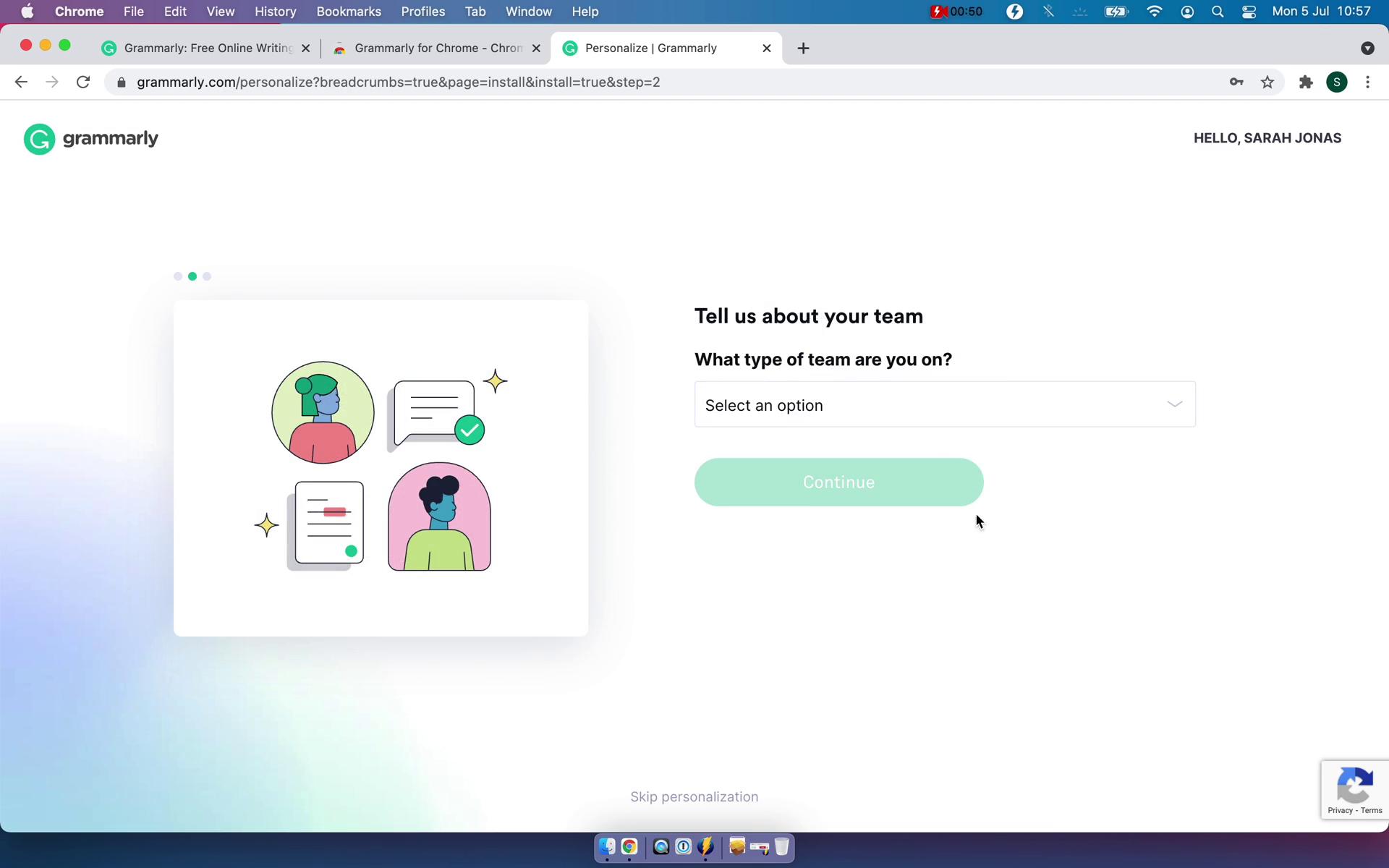
Task: Open Trash in the Dock
Action: (x=782, y=846)
